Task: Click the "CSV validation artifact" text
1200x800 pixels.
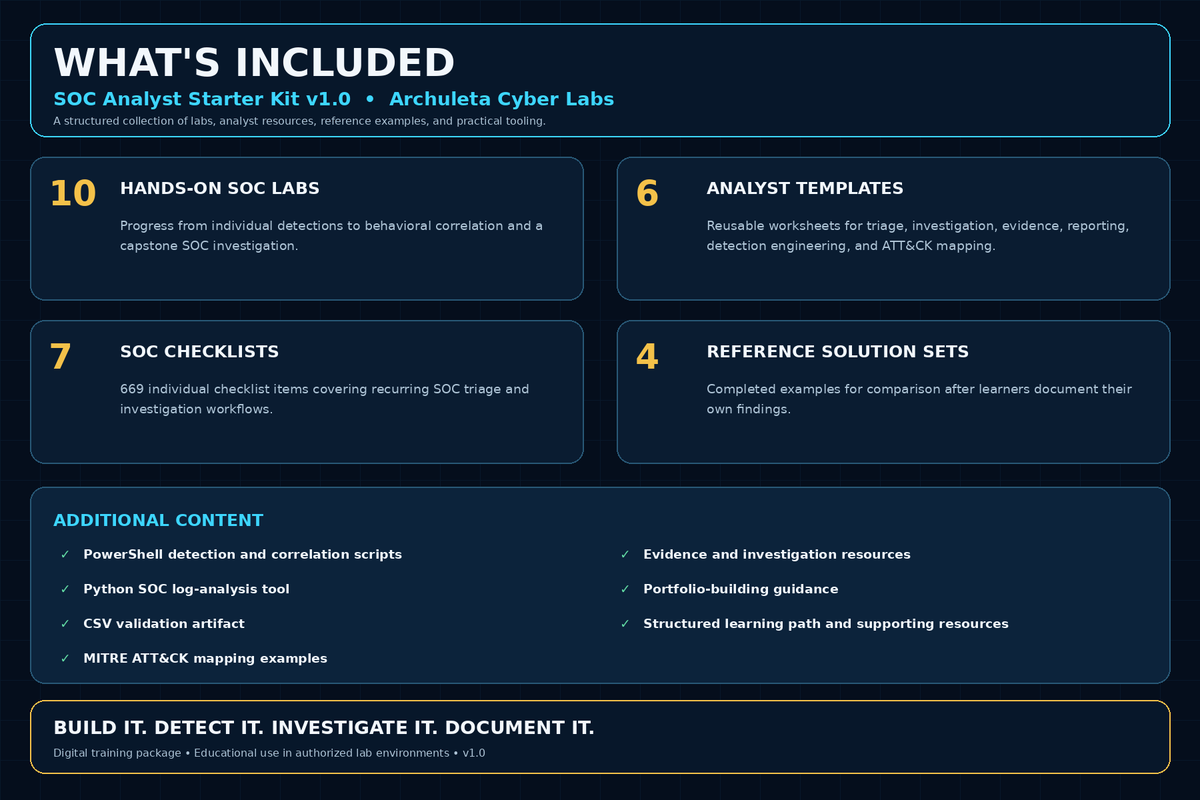Action: point(164,623)
